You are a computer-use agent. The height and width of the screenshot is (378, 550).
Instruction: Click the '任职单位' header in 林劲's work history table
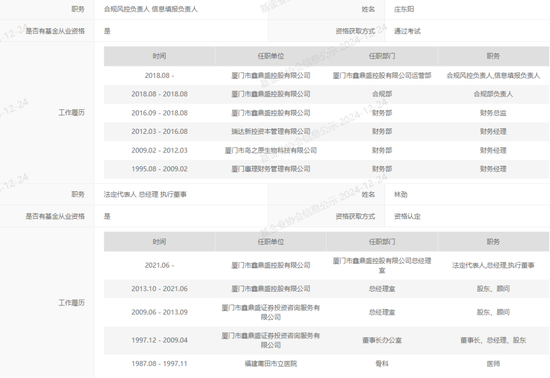[x=271, y=242]
